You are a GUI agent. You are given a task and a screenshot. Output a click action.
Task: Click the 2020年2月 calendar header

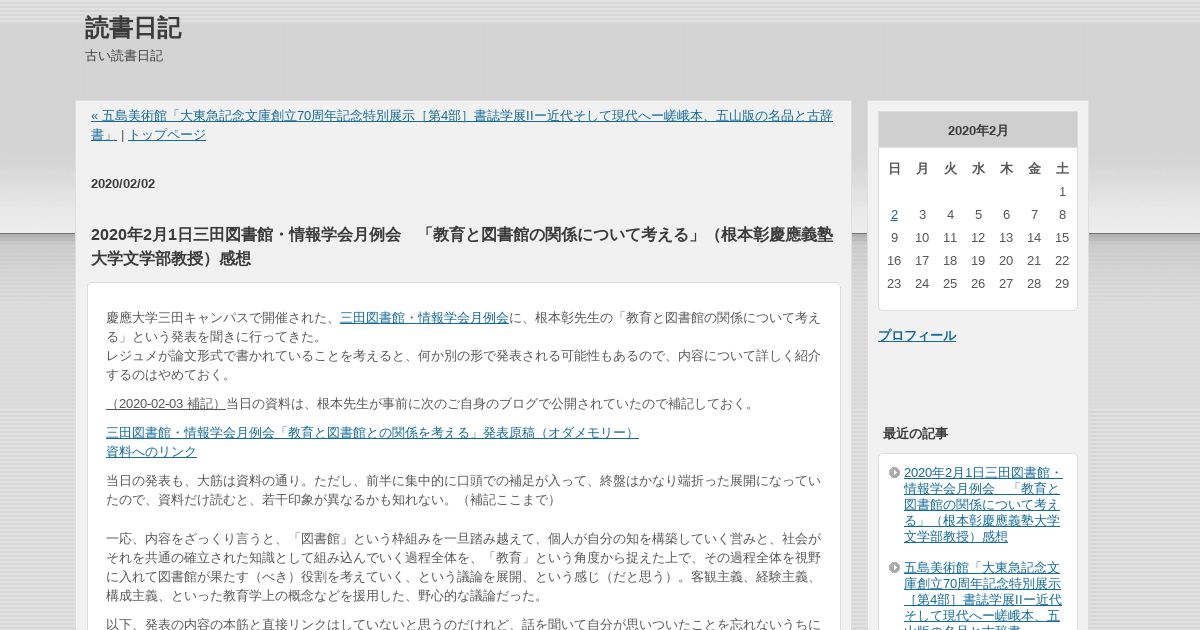pyautogui.click(x=978, y=131)
